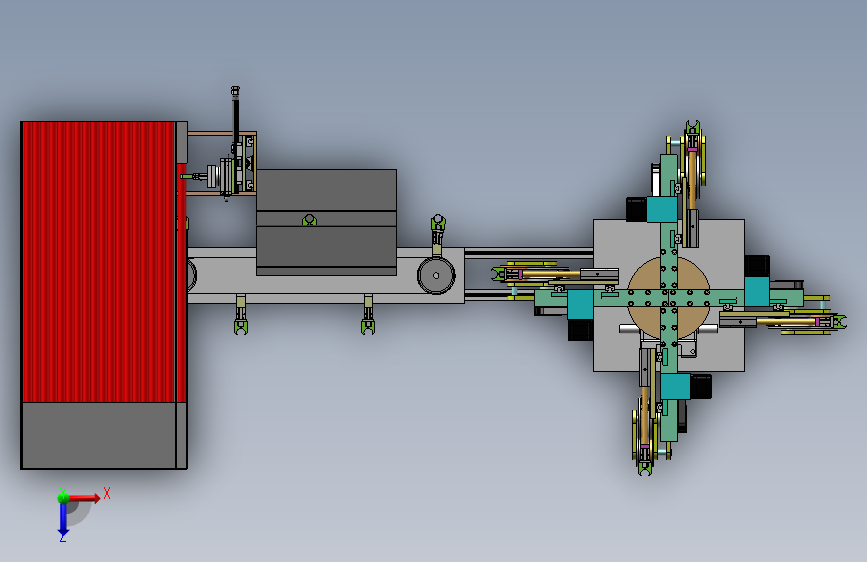
Task: Select the gripper at the cross's right arm tip
Action: pyautogui.click(x=839, y=321)
